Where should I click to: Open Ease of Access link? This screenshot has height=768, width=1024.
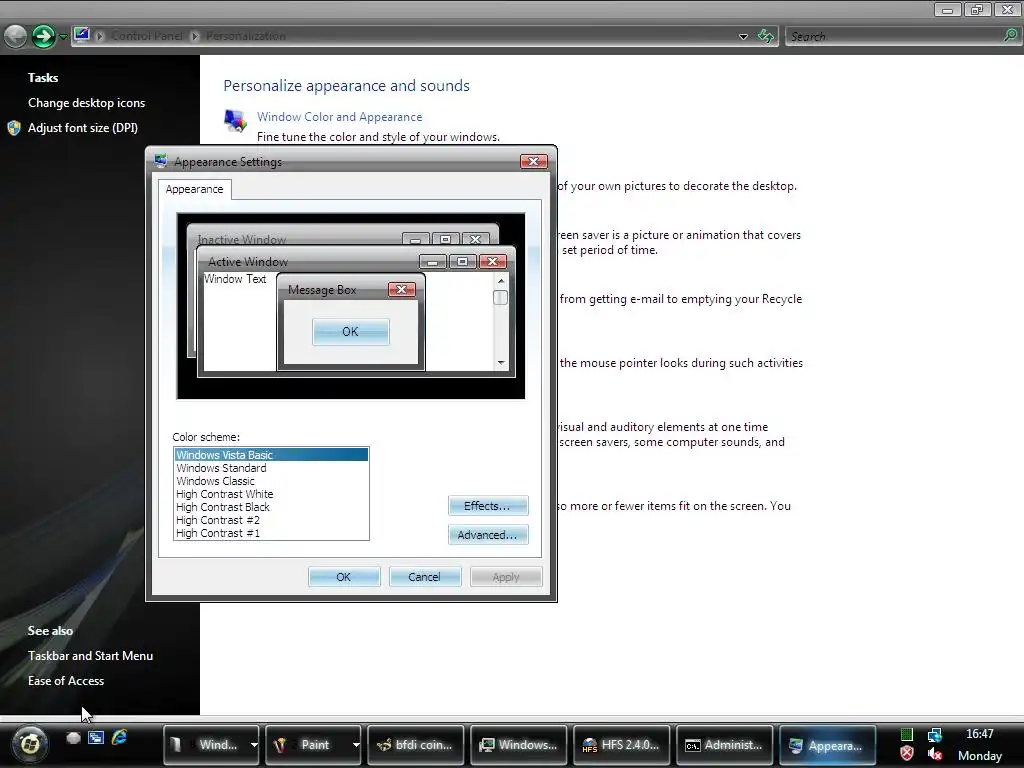(x=66, y=681)
